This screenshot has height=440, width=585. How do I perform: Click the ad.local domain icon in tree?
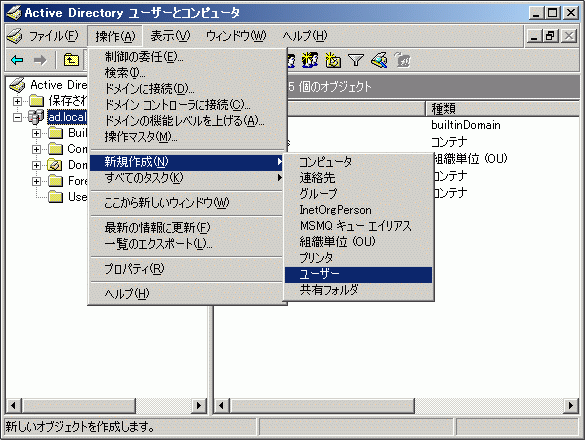[x=36, y=117]
